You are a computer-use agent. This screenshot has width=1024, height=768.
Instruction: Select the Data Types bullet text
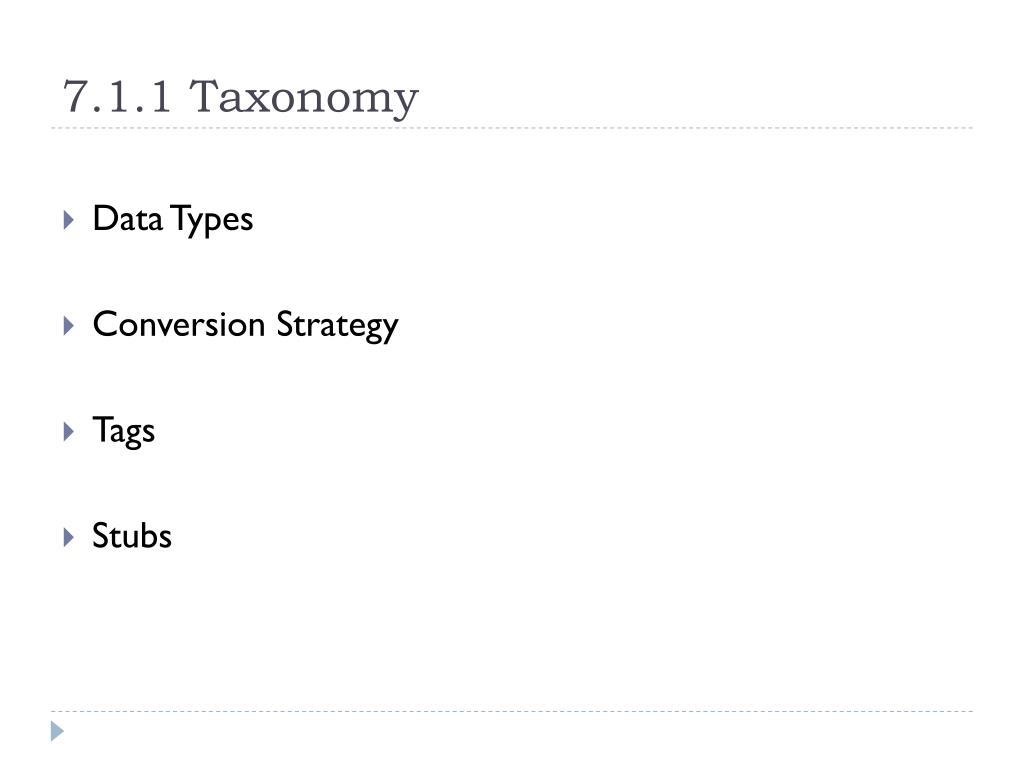click(172, 220)
